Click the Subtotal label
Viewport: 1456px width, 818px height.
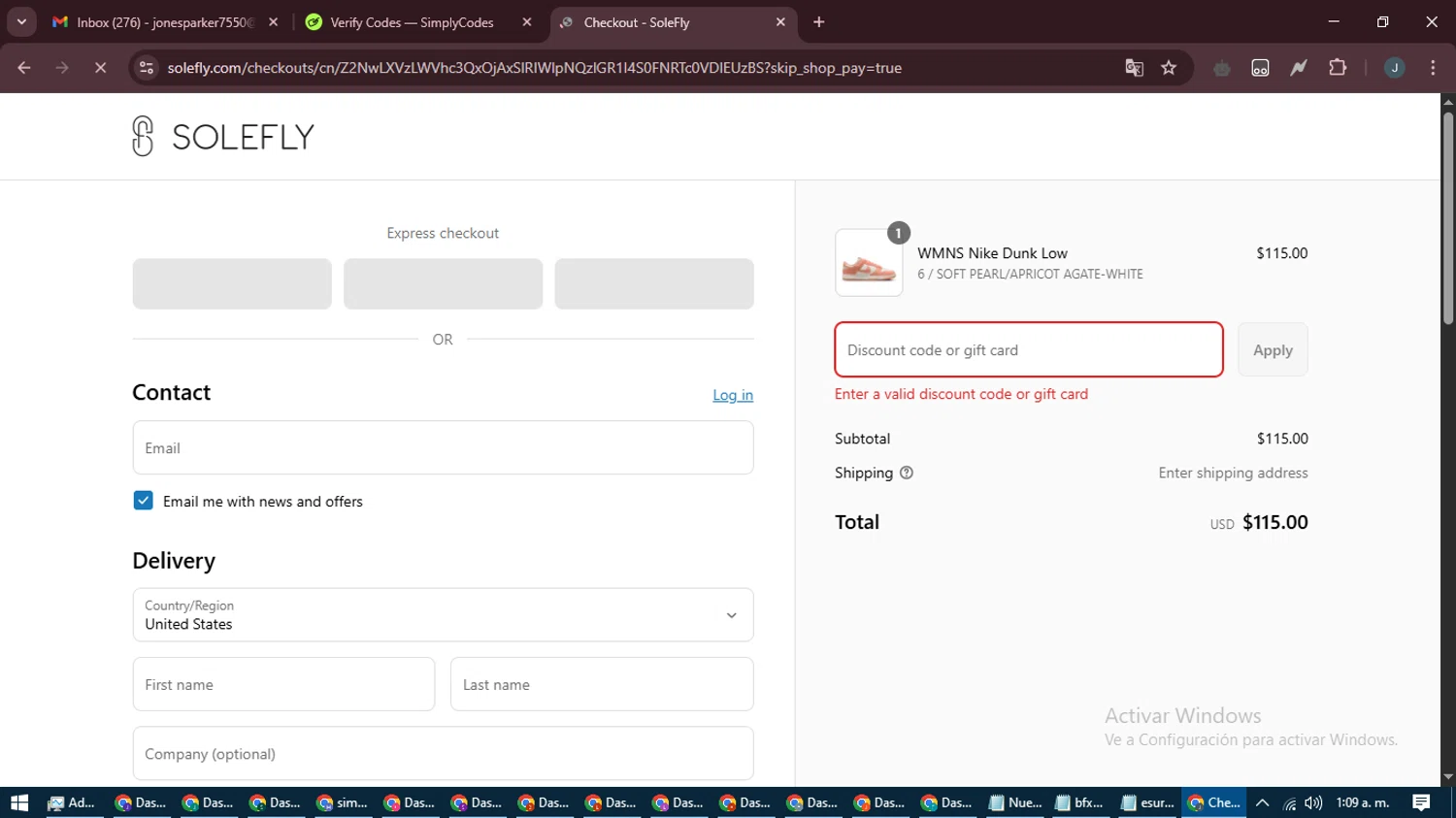pyautogui.click(x=862, y=439)
